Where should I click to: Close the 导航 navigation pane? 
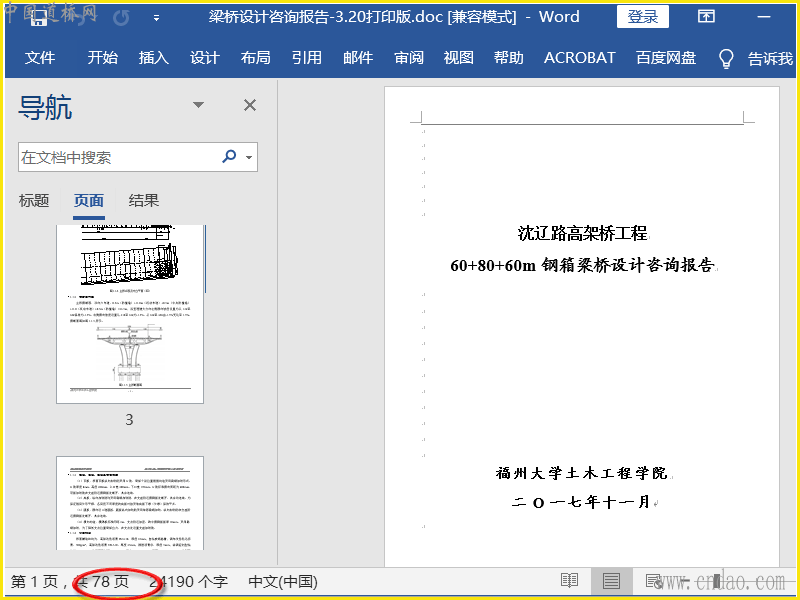click(249, 105)
